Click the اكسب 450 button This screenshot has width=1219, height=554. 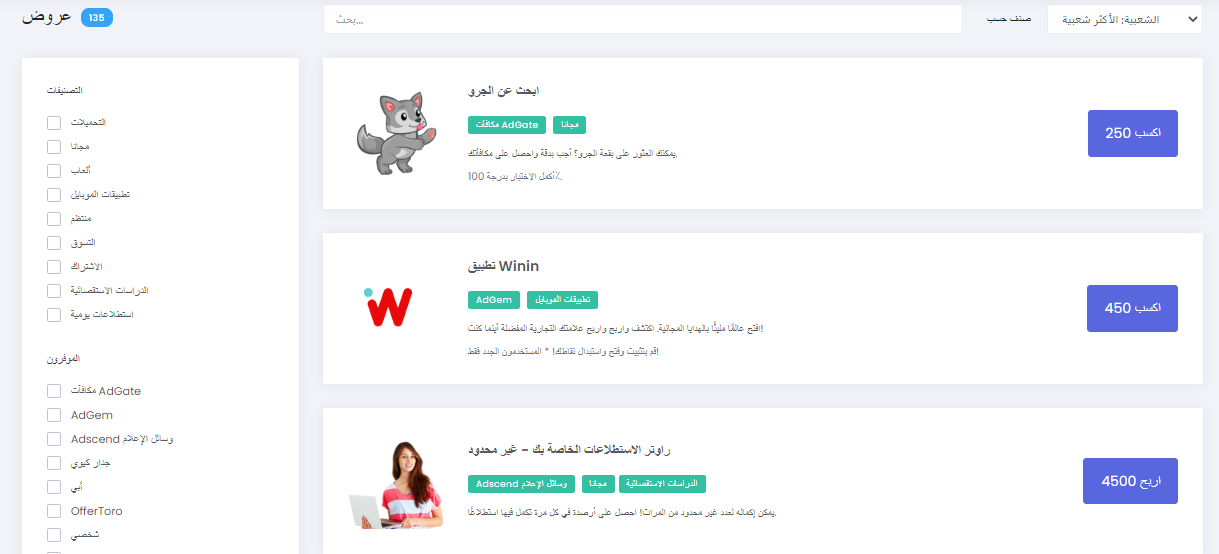[1133, 309]
